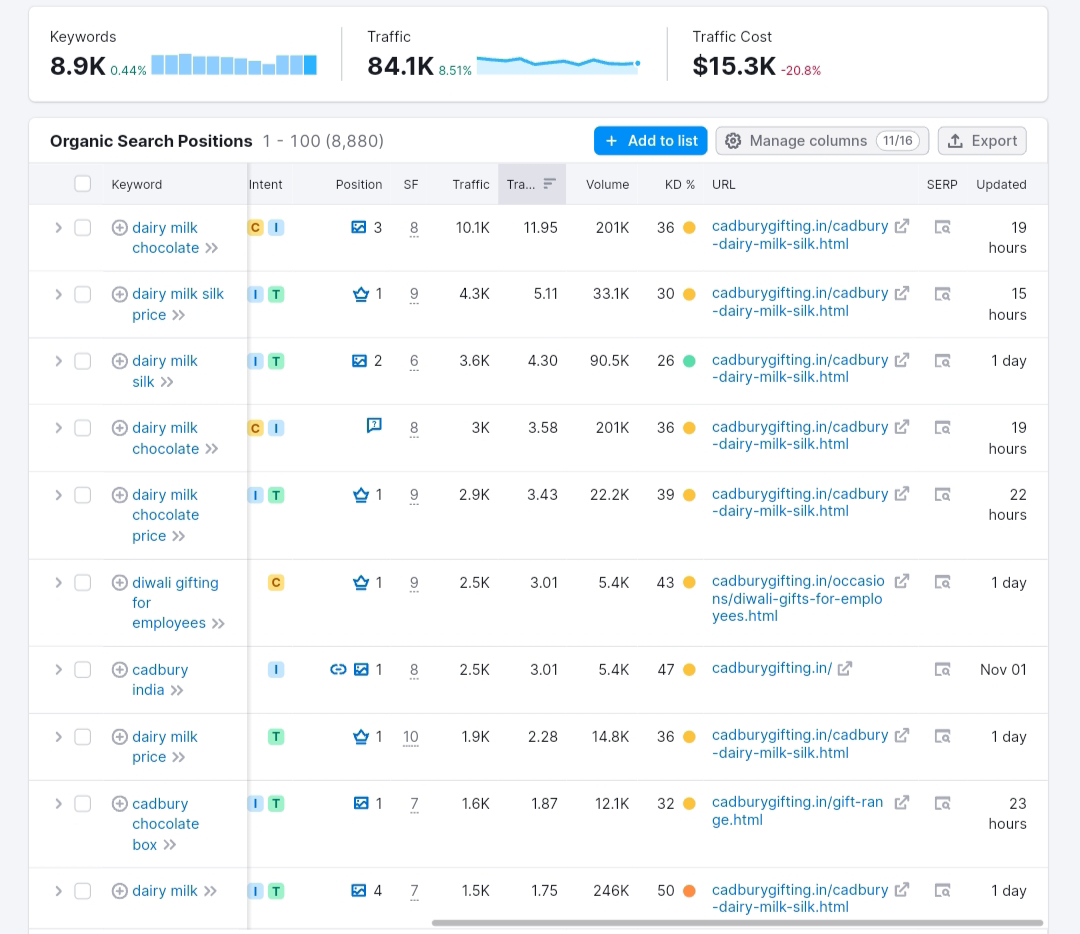The height and width of the screenshot is (934, 1080).
Task: Open the cadburygifting.in/gift-range.html URL link
Action: [798, 811]
